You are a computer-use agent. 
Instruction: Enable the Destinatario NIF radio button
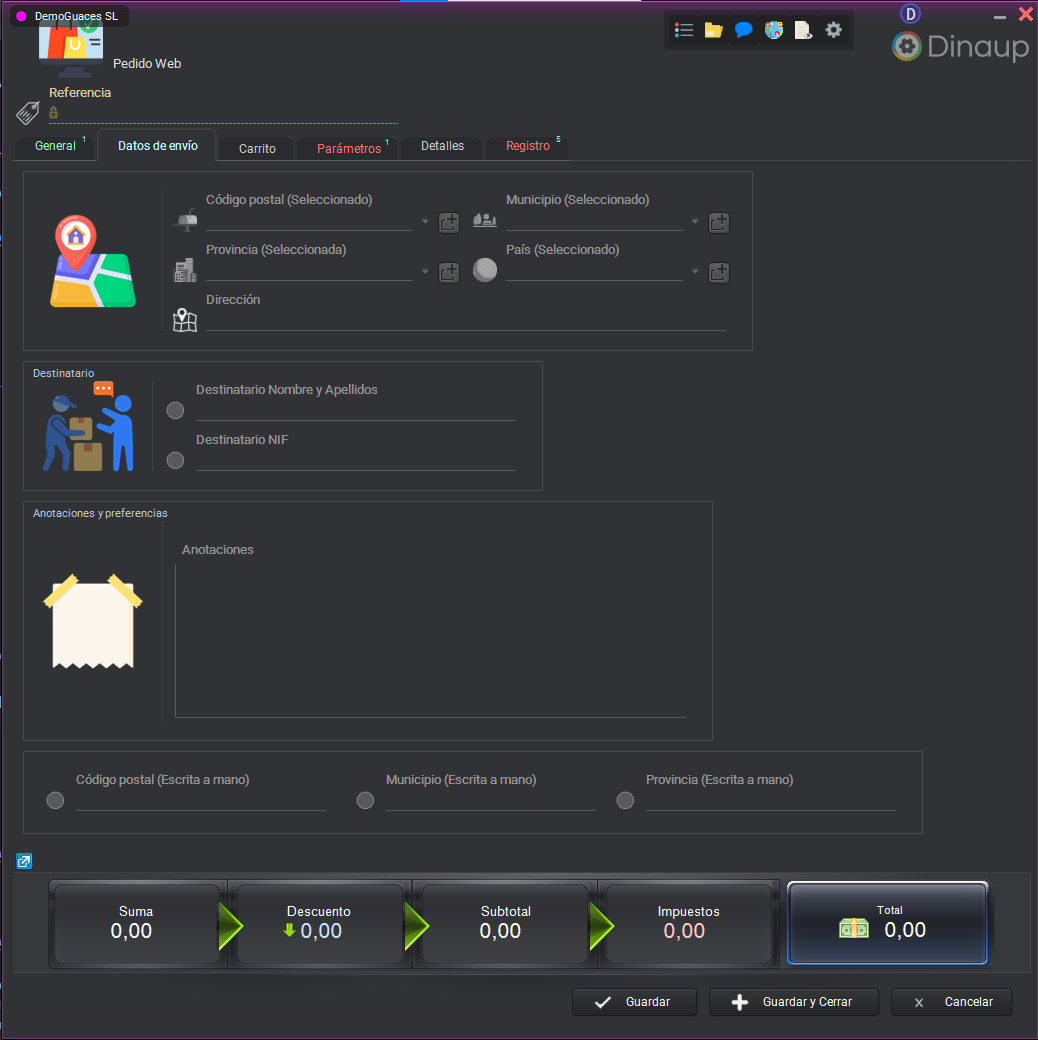(x=175, y=460)
